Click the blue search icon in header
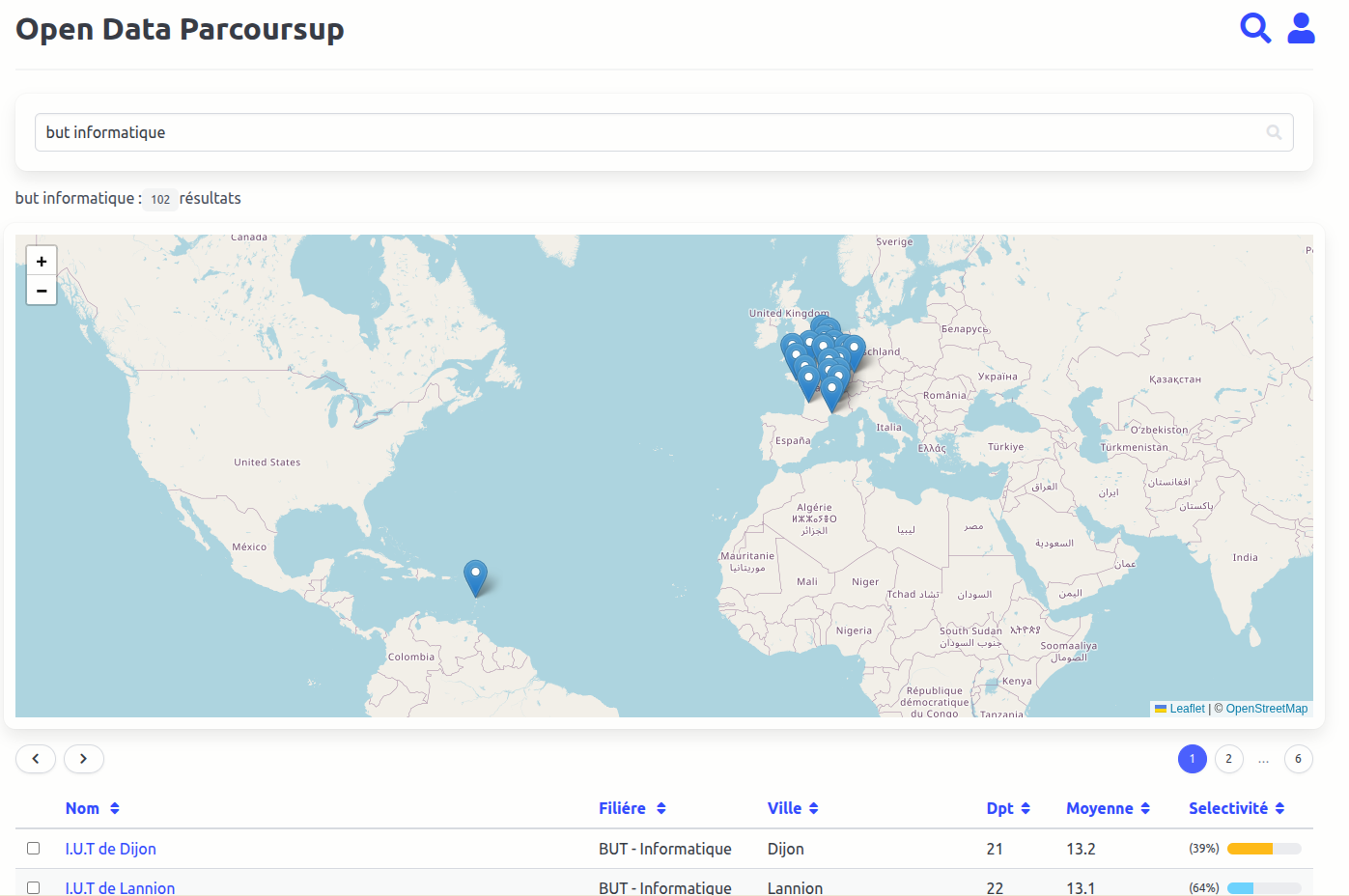The height and width of the screenshot is (896, 1349). [1254, 28]
